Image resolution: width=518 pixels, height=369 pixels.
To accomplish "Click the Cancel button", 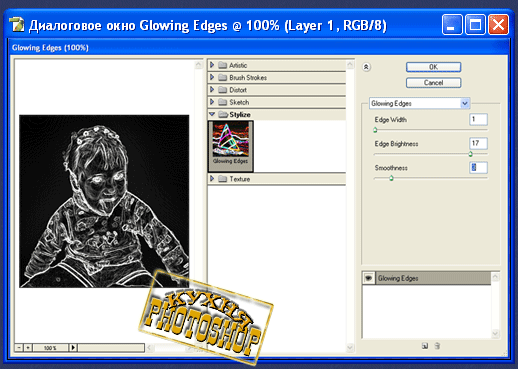I will (433, 83).
